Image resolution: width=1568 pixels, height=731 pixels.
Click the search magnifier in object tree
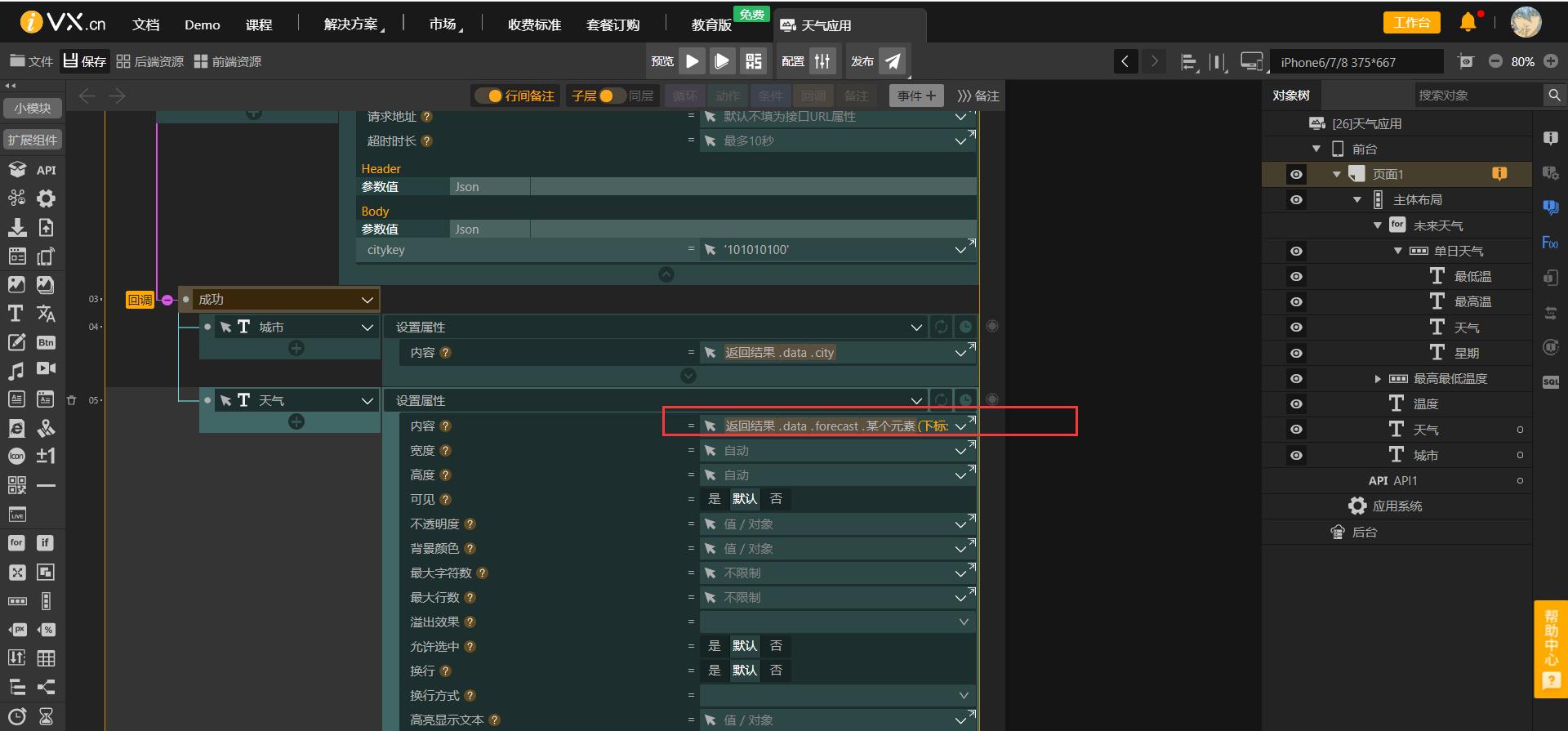tap(1553, 96)
